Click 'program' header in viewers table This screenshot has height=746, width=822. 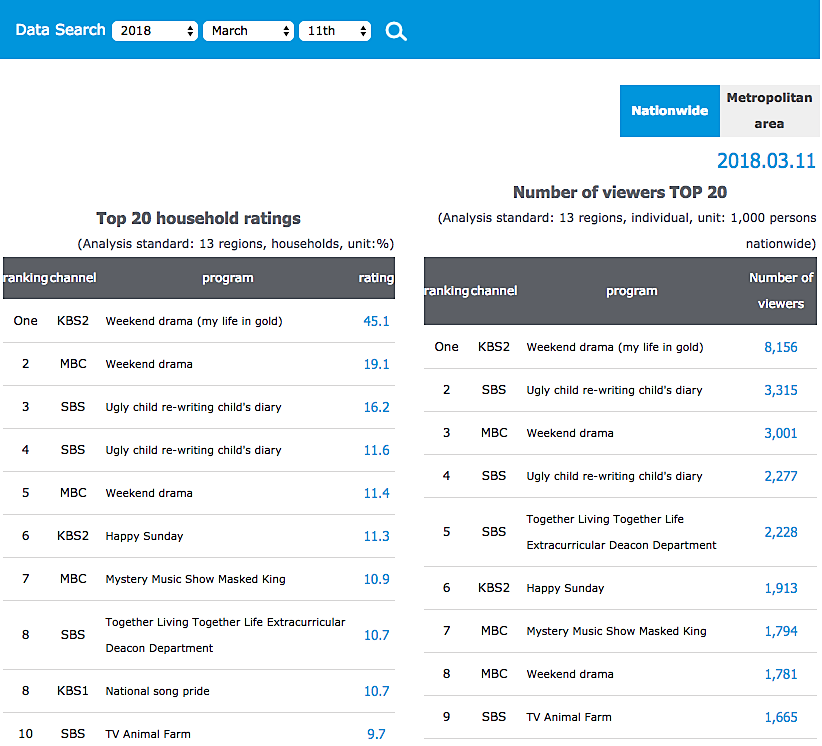pyautogui.click(x=631, y=291)
